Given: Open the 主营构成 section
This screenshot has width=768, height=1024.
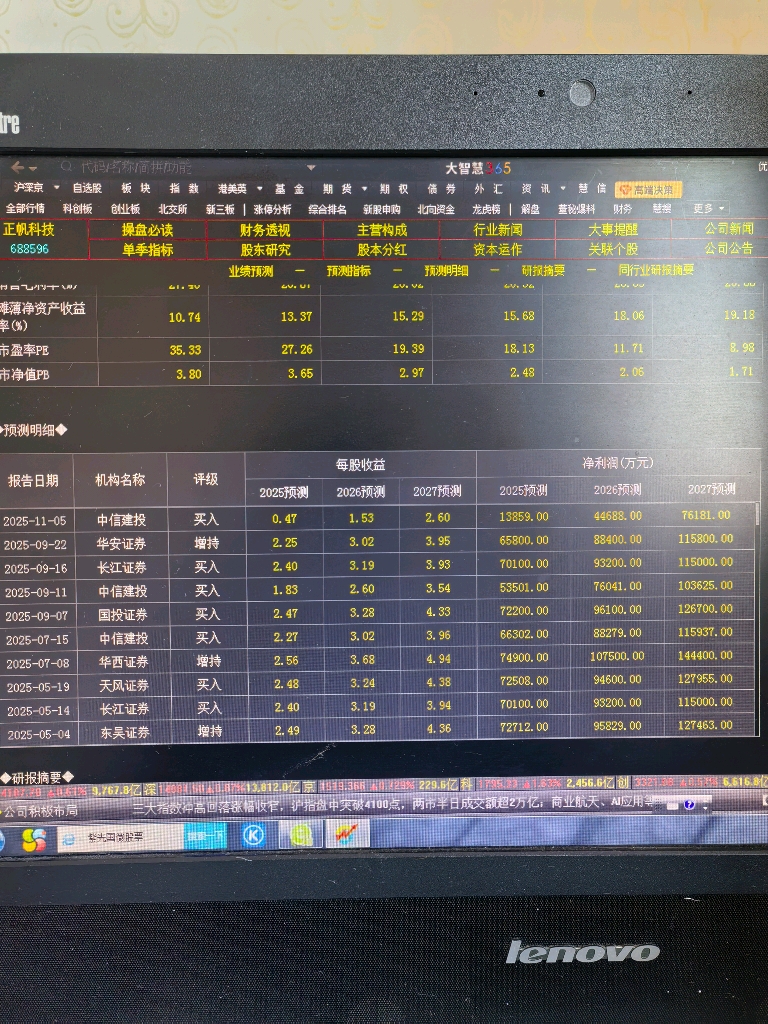Looking at the screenshot, I should tap(382, 230).
